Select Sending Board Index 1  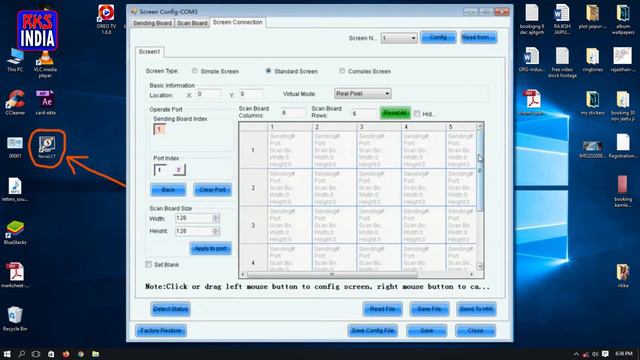pos(160,129)
